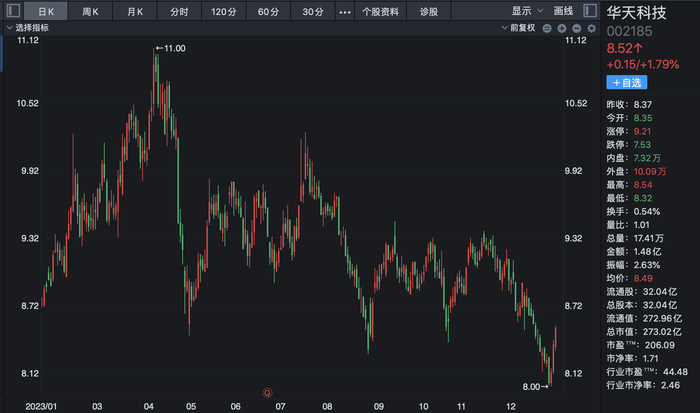Switch to the 月K monthly chart tab
Viewport: 700px width, 413px height.
point(134,12)
